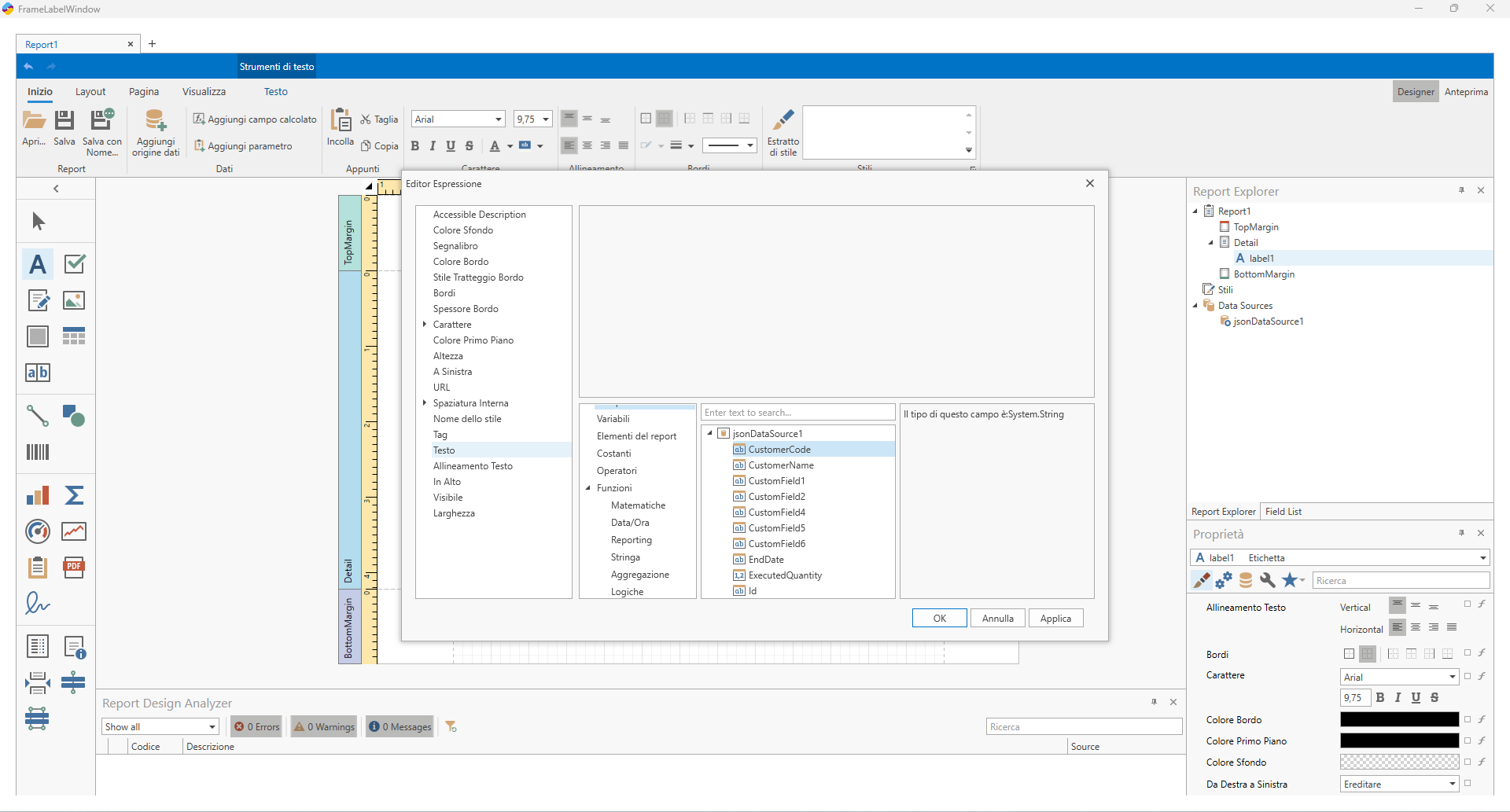Select the CustomerName field

coord(780,465)
